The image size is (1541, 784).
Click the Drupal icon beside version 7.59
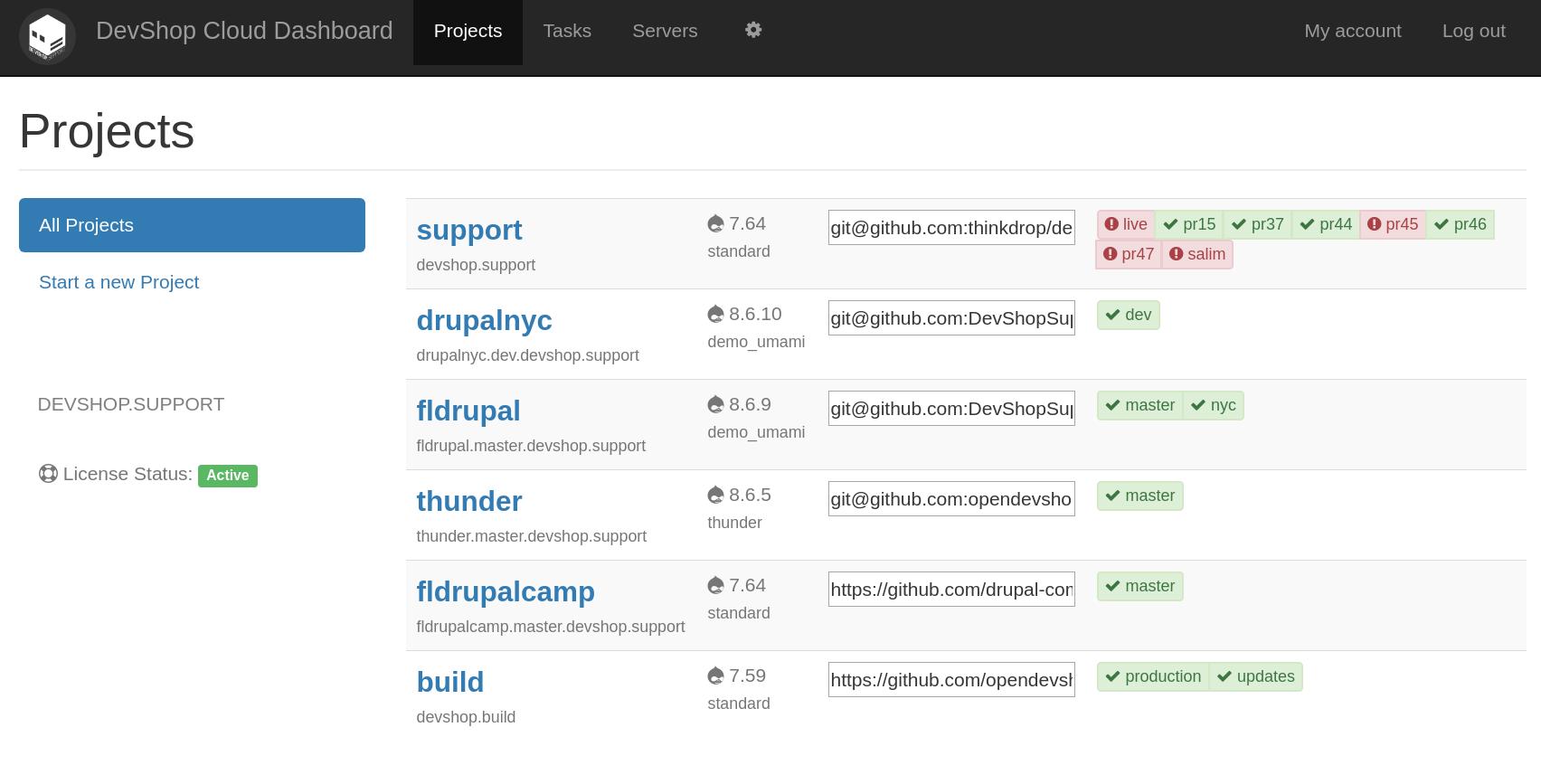pos(716,675)
